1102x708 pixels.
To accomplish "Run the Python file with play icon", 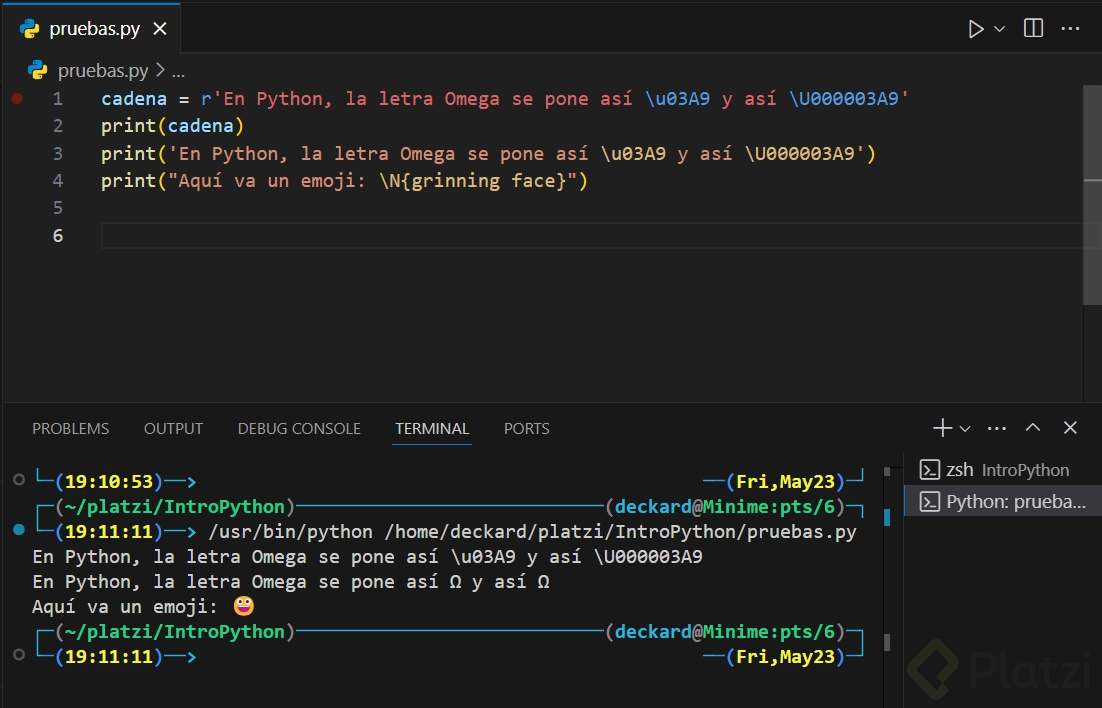I will click(976, 29).
